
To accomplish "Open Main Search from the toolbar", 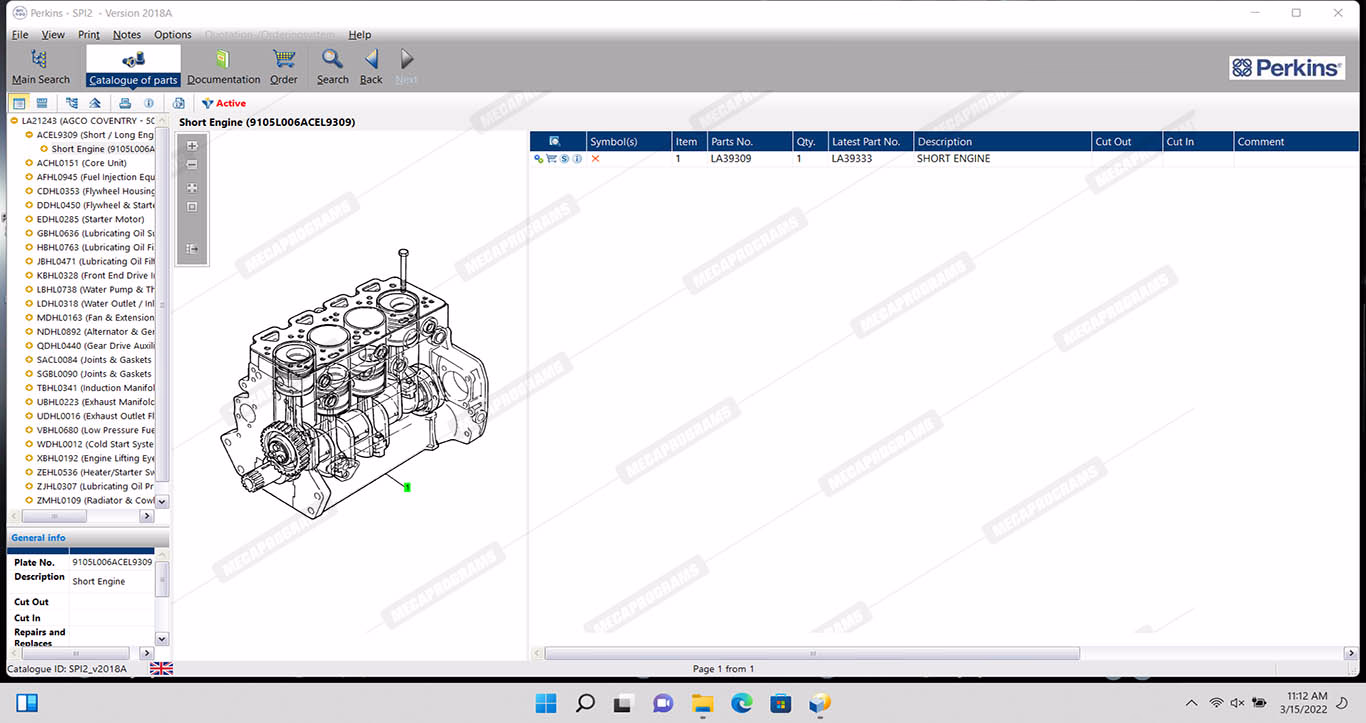I will [x=40, y=67].
